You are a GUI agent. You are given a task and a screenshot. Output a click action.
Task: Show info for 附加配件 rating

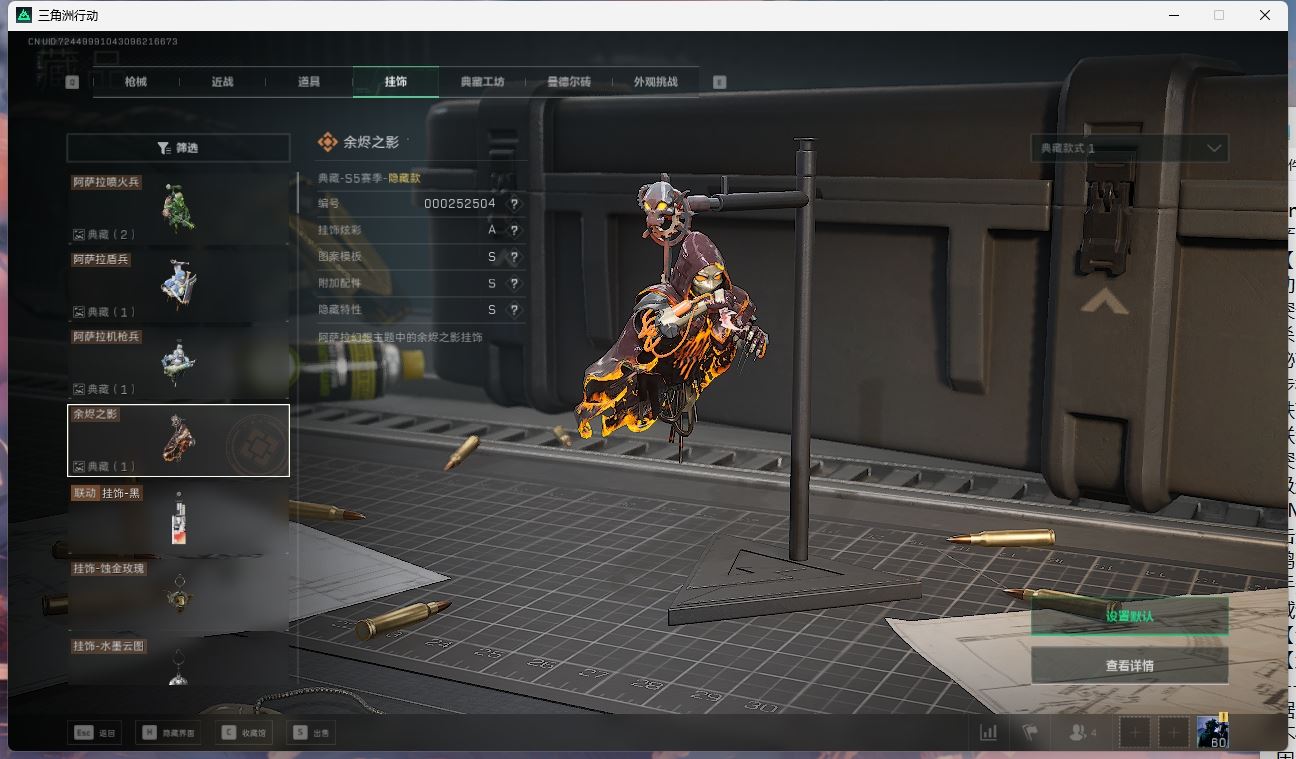[x=514, y=284]
